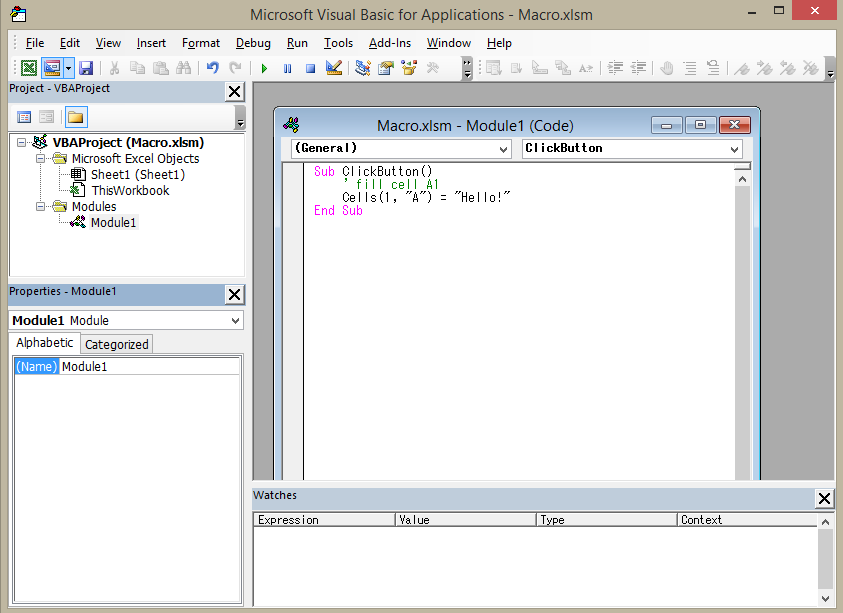This screenshot has width=843, height=613.
Task: Open the Debug menu
Action: click(253, 43)
